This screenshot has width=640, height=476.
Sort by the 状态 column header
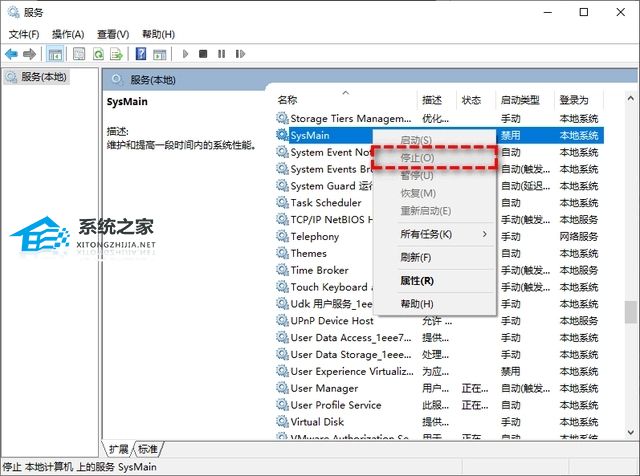point(476,100)
